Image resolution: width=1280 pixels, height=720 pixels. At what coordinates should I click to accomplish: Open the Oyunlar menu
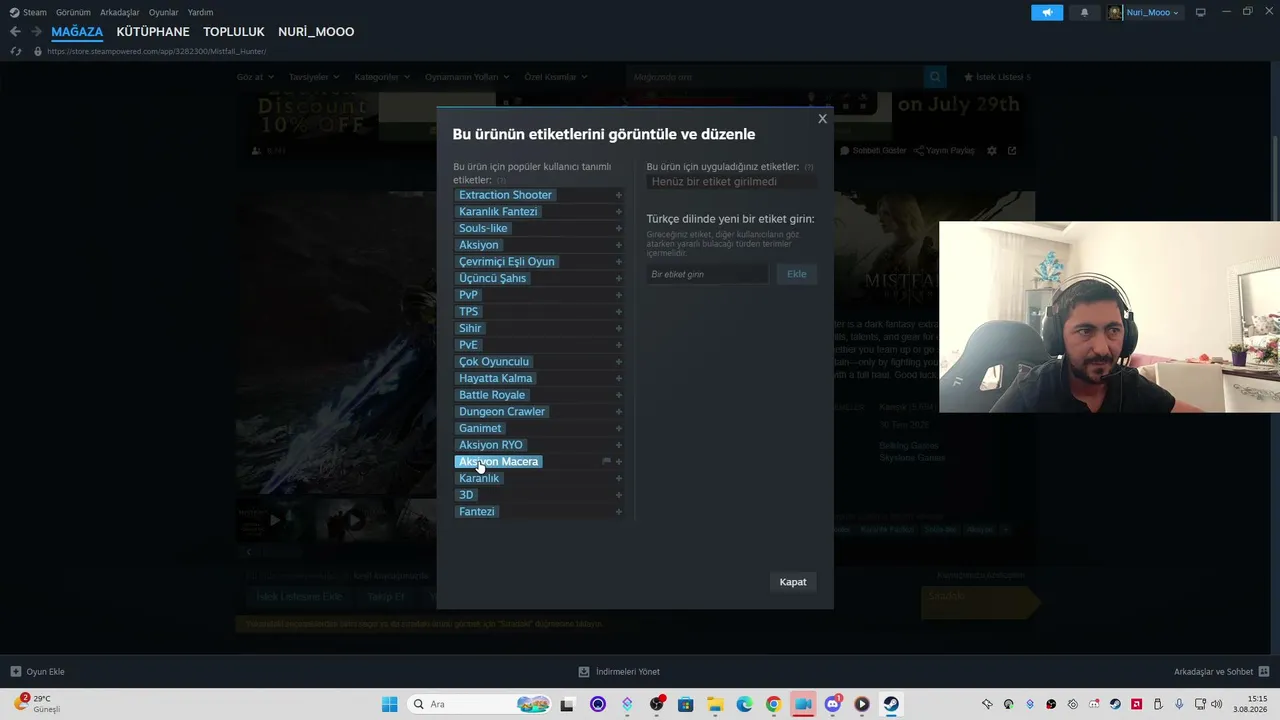tap(163, 12)
